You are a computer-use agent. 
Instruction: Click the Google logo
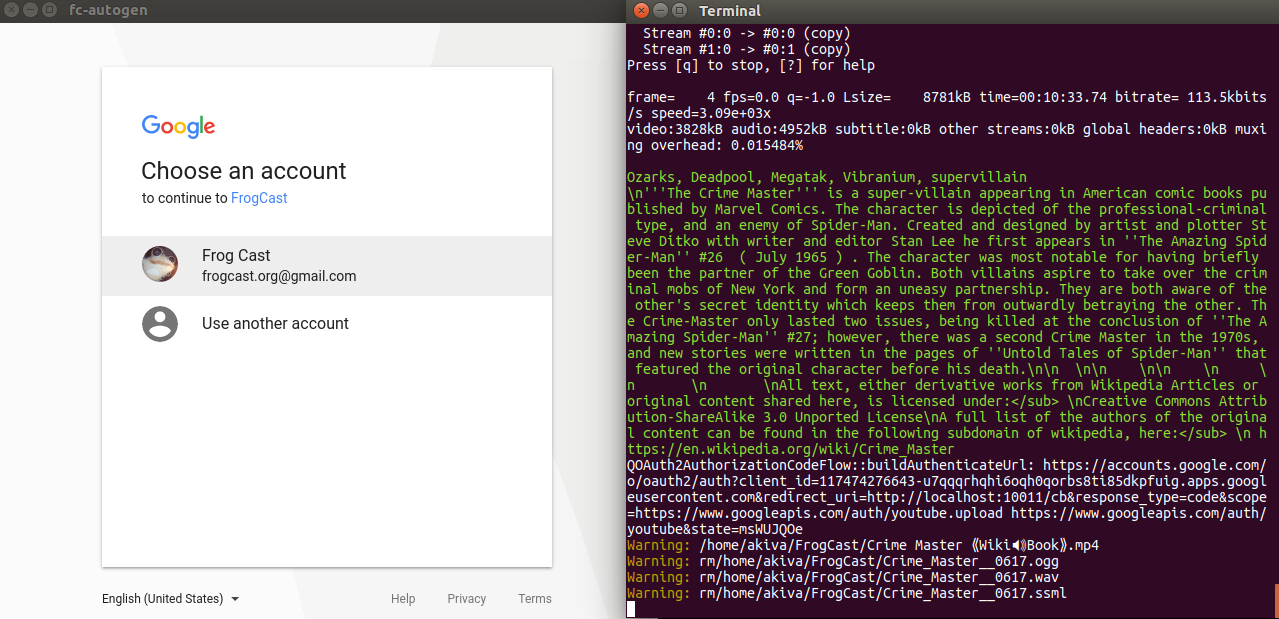[178, 126]
